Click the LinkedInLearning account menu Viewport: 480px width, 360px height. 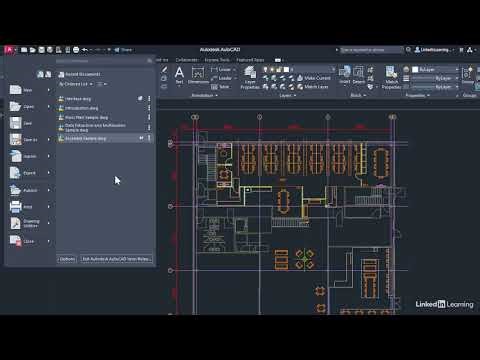pyautogui.click(x=434, y=50)
